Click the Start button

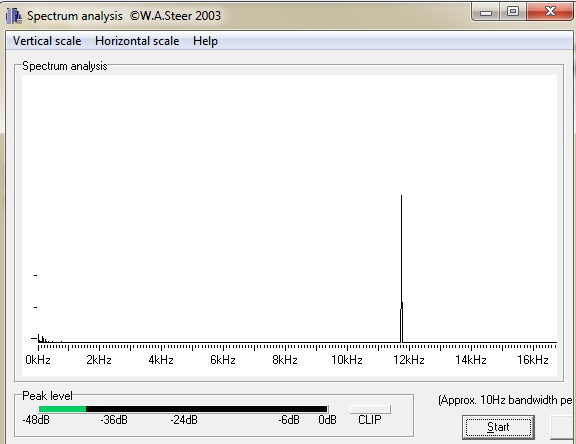pos(498,427)
